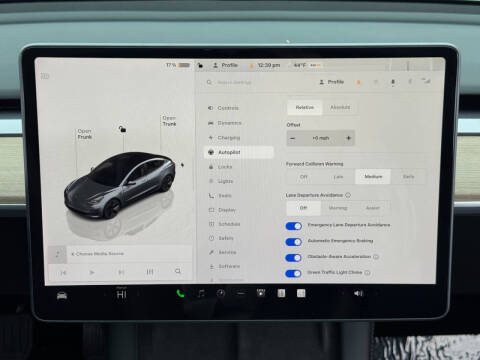The height and width of the screenshot is (360, 480).
Task: Show info for Obstacle-Aware Acceleration
Action: coord(376,257)
